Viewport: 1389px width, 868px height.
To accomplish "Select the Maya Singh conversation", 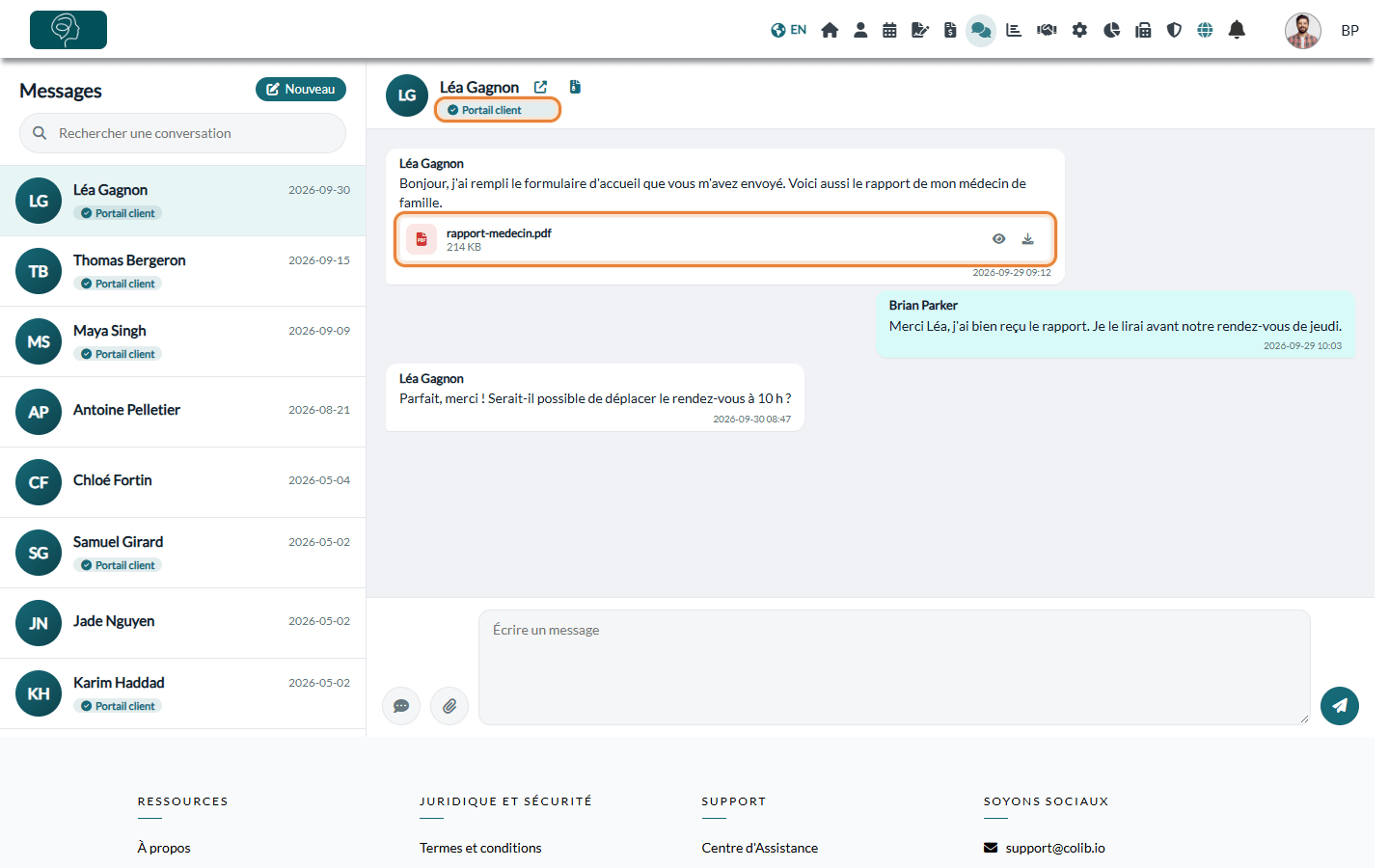I will click(183, 341).
